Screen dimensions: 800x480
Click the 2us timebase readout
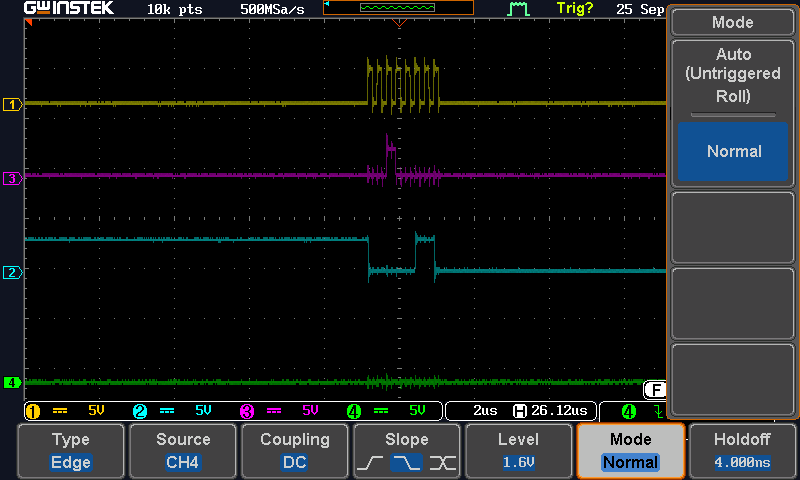(x=485, y=411)
